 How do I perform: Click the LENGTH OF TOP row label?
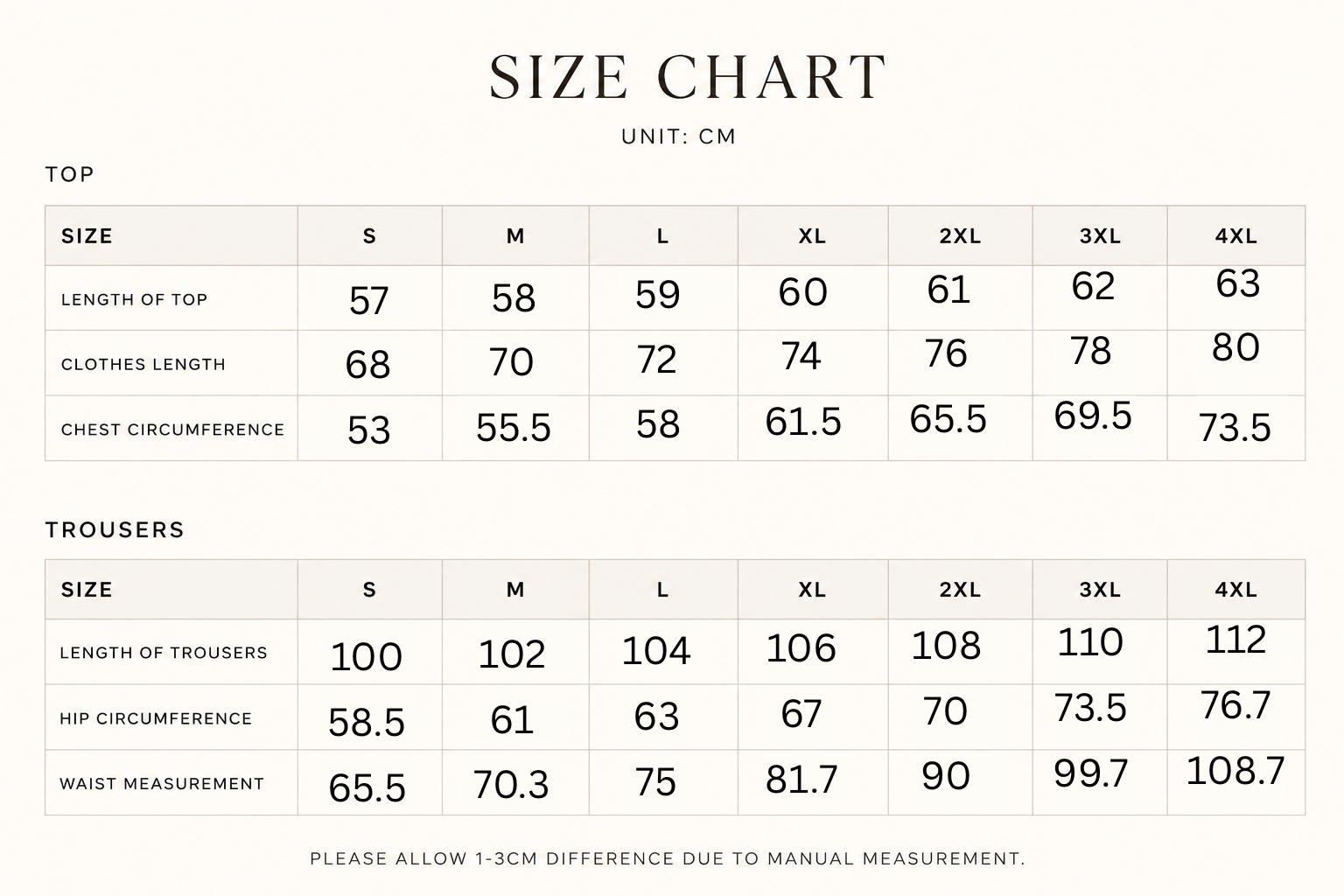(134, 299)
